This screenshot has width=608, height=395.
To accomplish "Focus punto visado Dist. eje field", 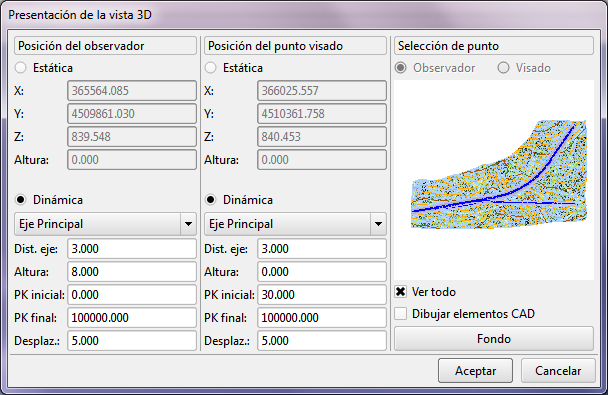I will pos(322,248).
